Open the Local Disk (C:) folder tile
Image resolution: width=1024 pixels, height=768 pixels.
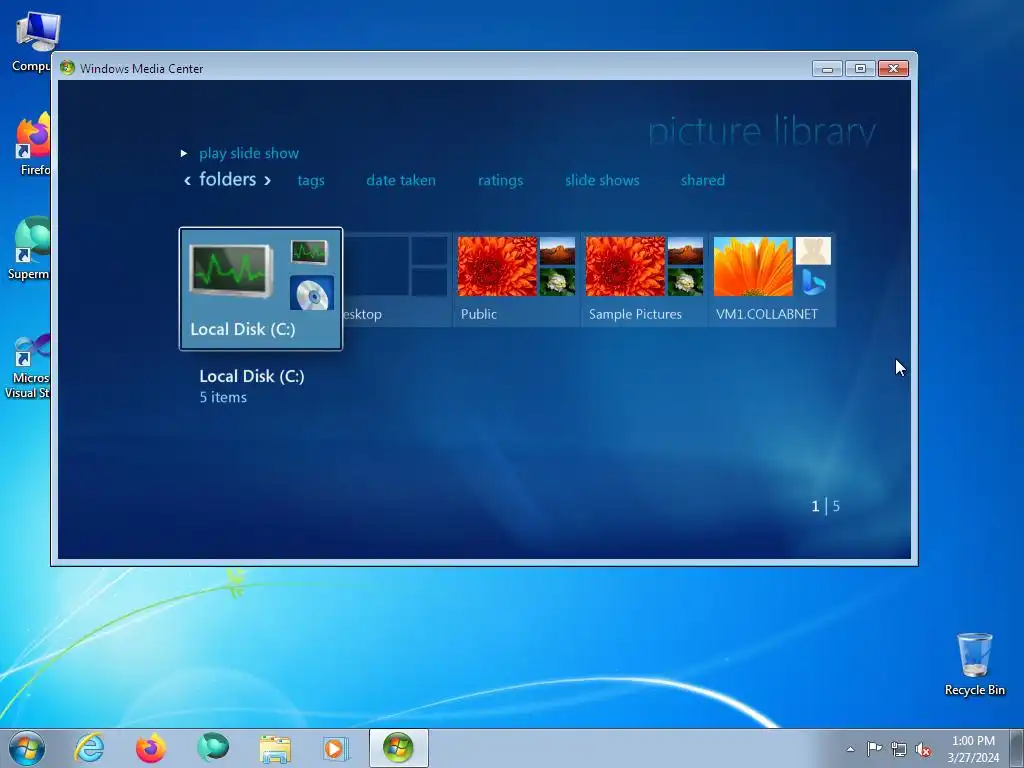click(x=261, y=289)
